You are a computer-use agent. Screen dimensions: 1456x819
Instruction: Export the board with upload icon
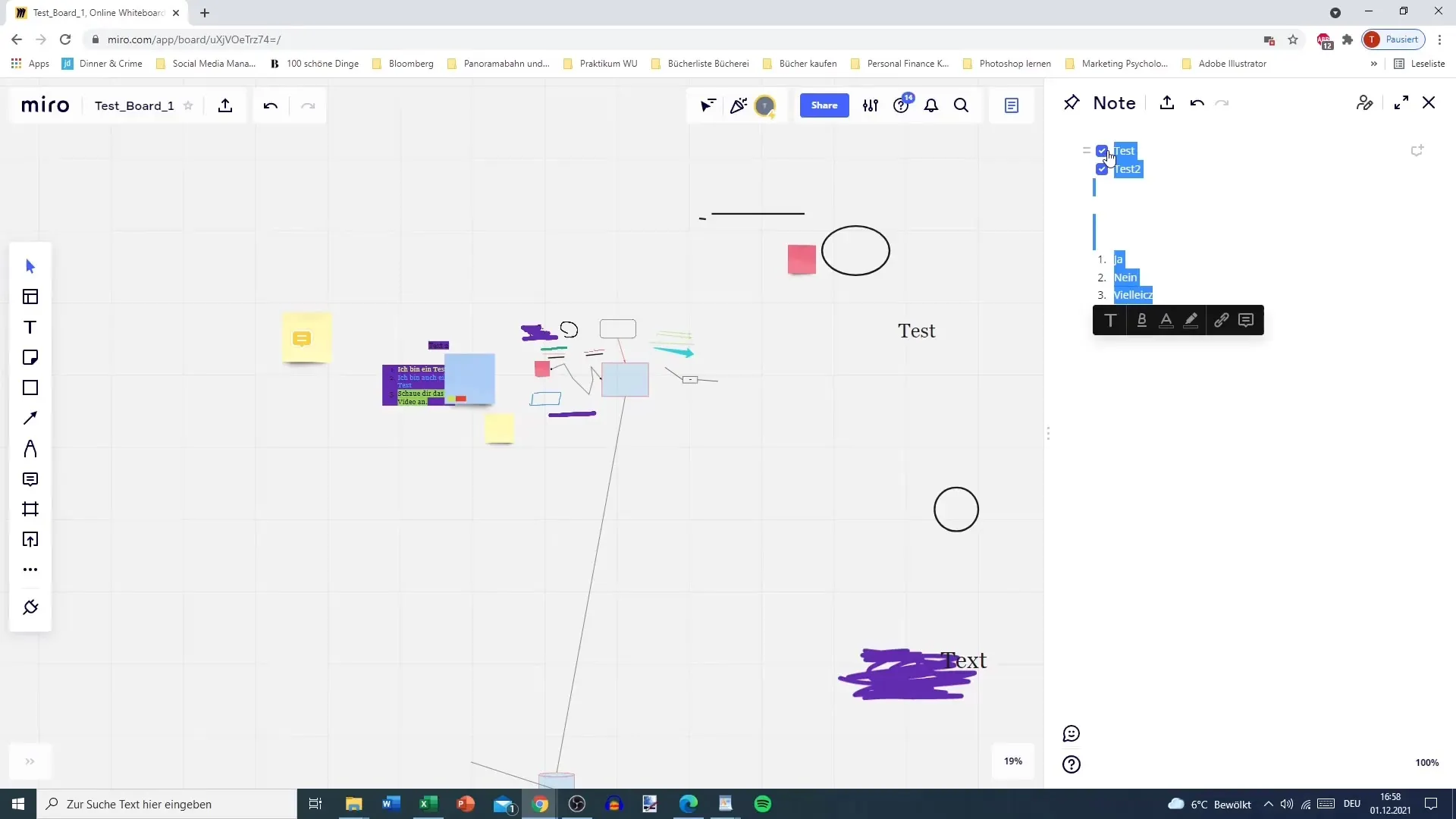point(225,105)
